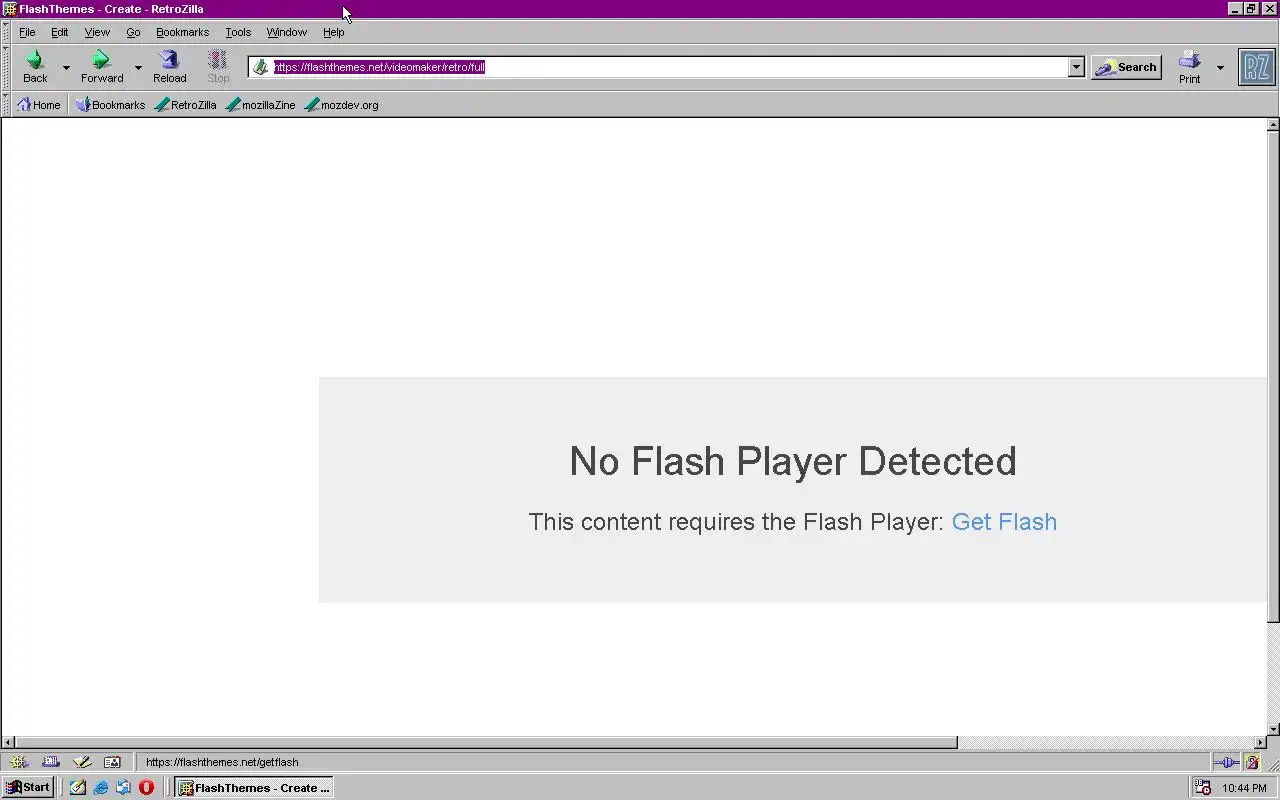1280x800 pixels.
Task: Collapse the personal toolbar grippy
Action: pyautogui.click(x=6, y=104)
